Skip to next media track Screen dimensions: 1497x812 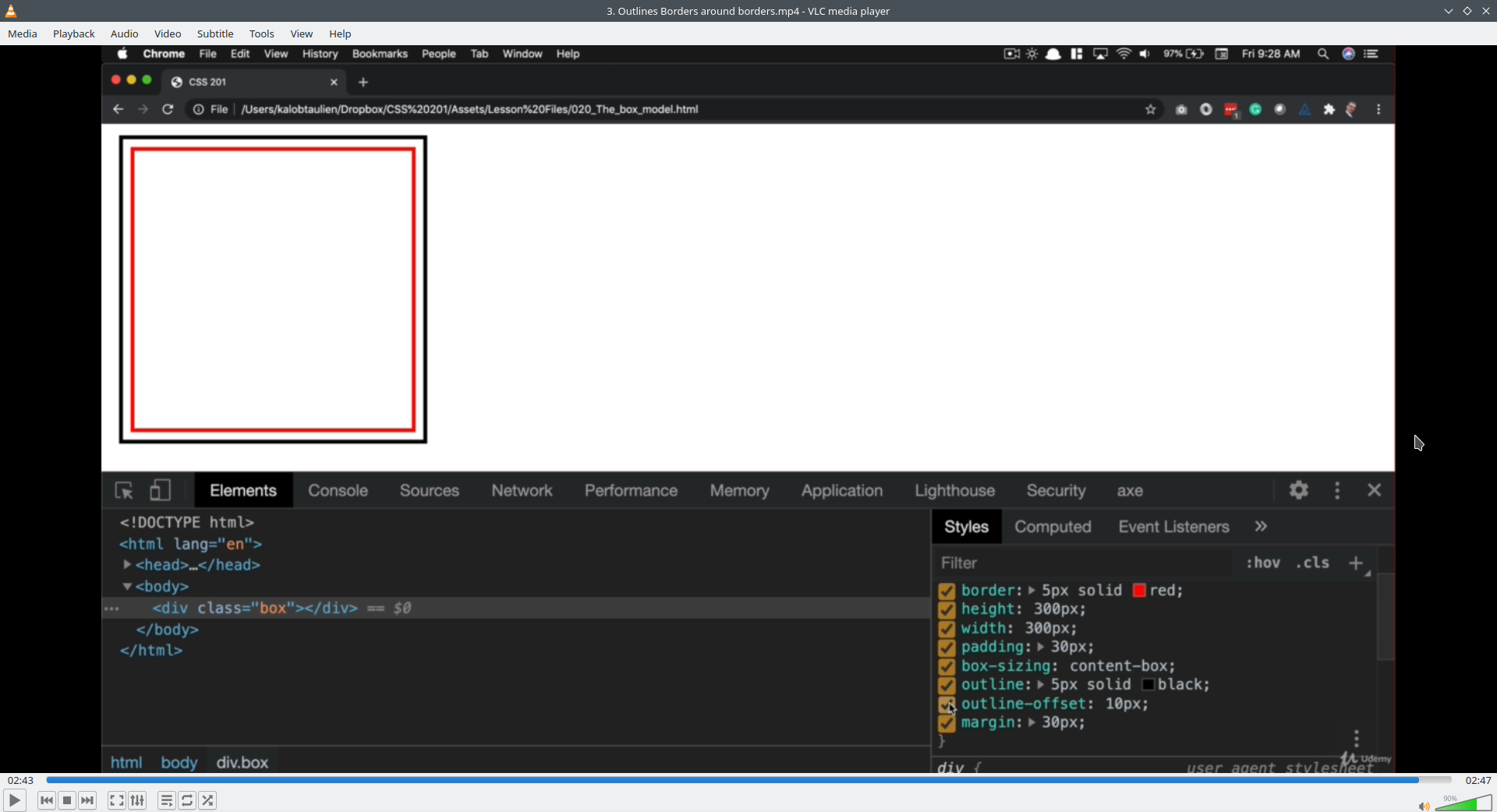click(x=88, y=800)
